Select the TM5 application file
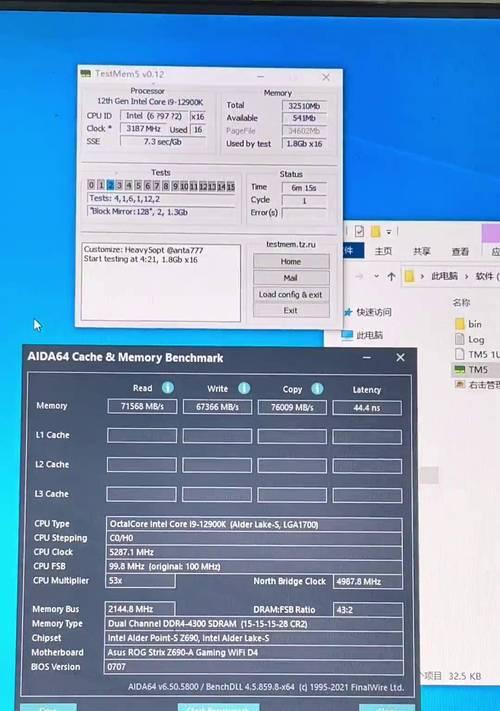The width and height of the screenshot is (500, 711). click(471, 370)
